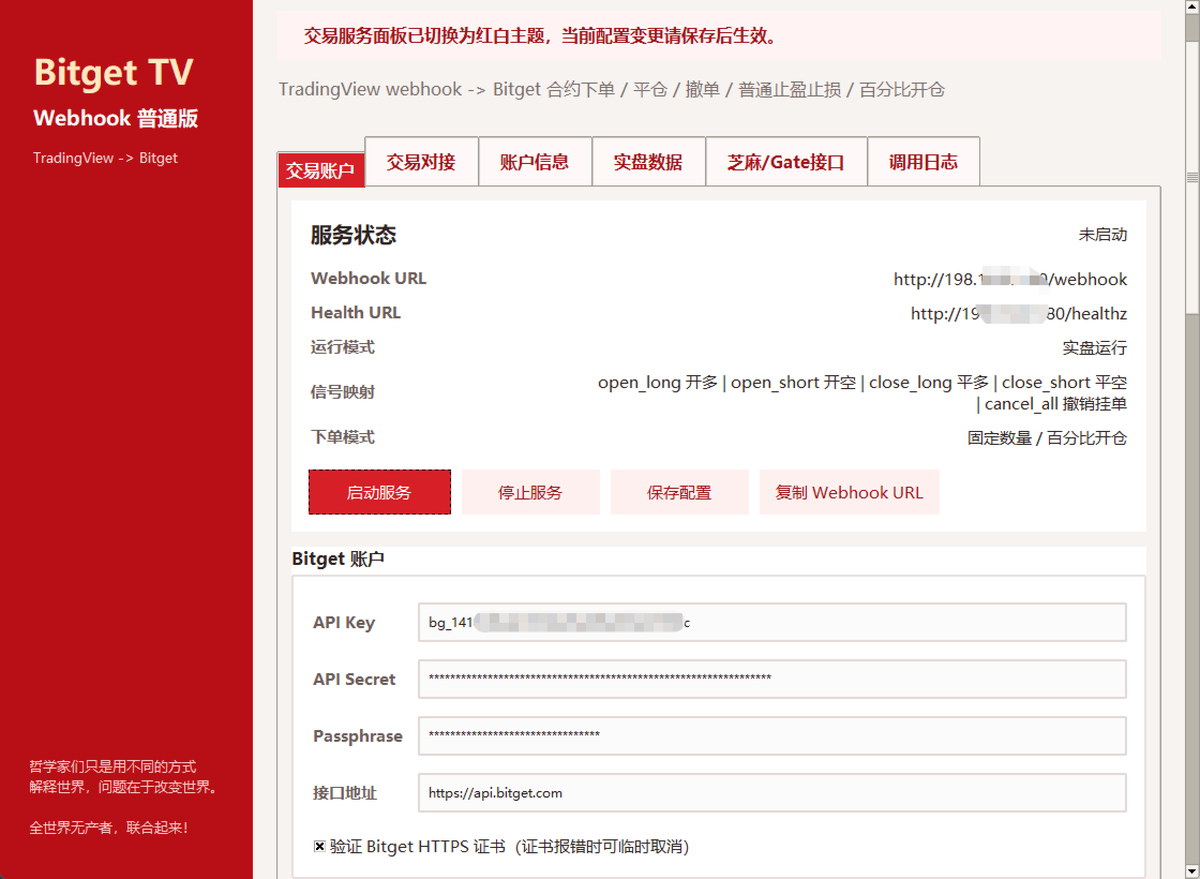
Task: Click the Bitget 账户 section heading
Action: (338, 559)
